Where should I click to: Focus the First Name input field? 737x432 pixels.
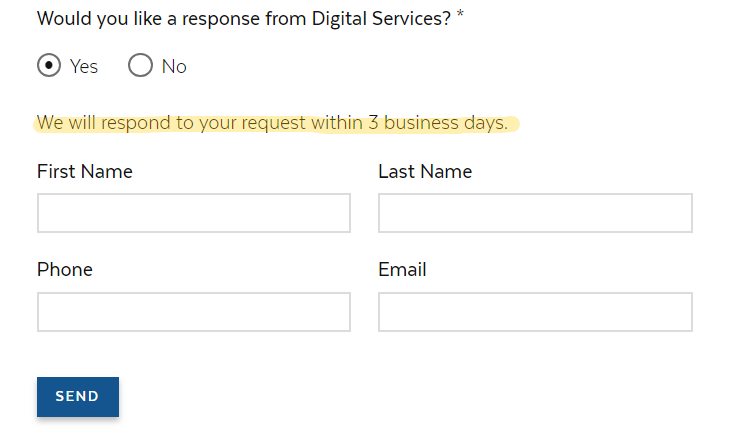point(194,213)
